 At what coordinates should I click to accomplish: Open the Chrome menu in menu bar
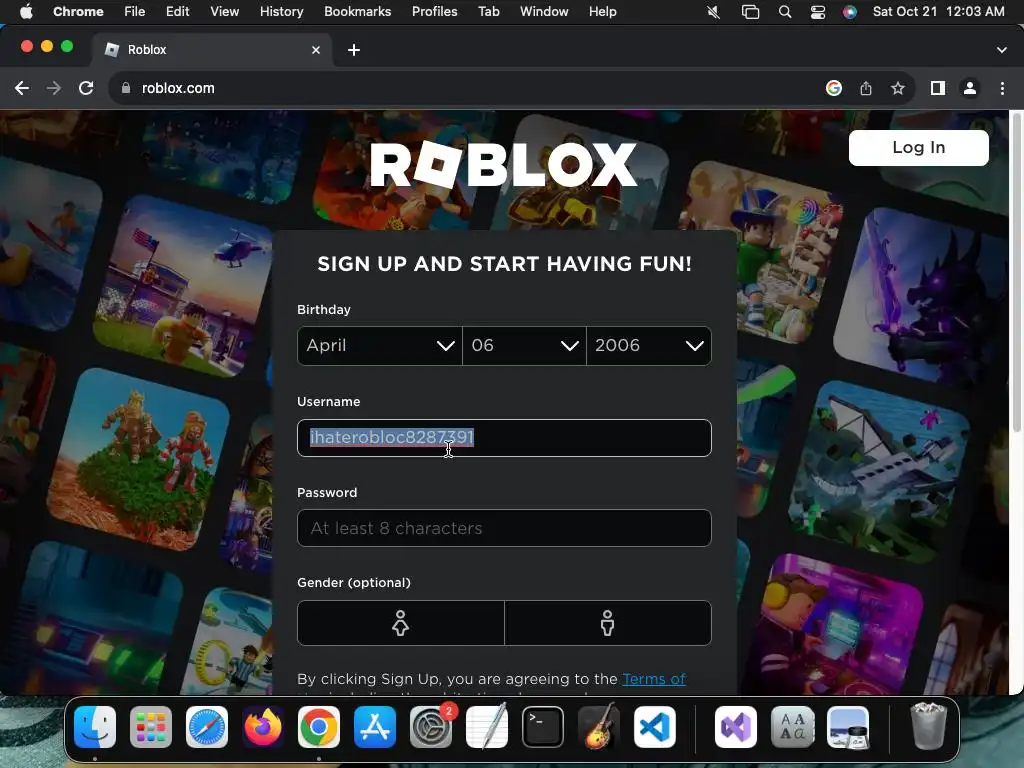coord(78,12)
